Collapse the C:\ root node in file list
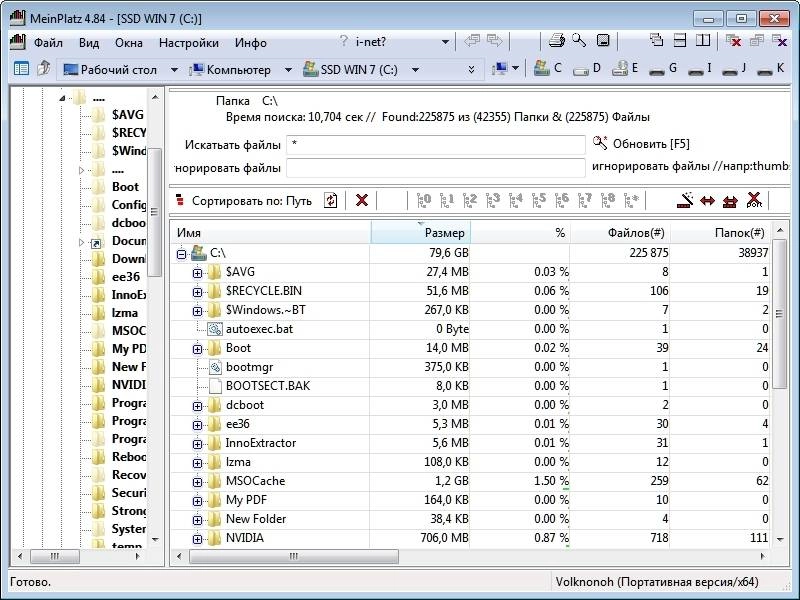Viewport: 800px width, 600px height. pos(181,254)
